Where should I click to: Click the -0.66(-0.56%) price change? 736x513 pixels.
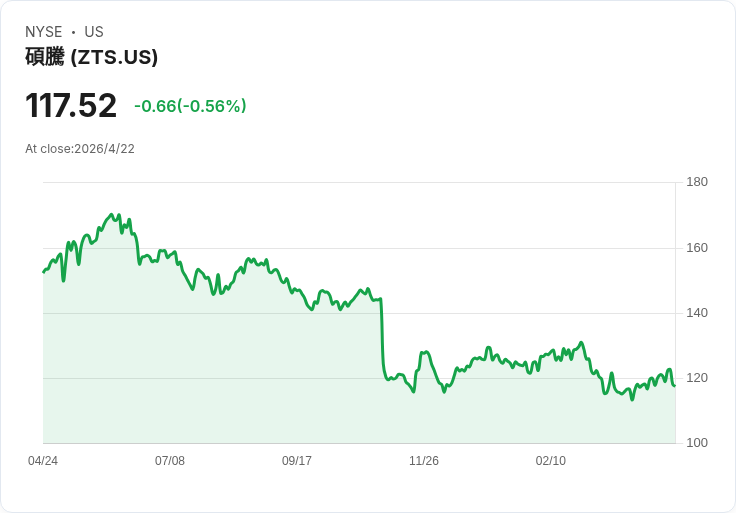point(190,106)
